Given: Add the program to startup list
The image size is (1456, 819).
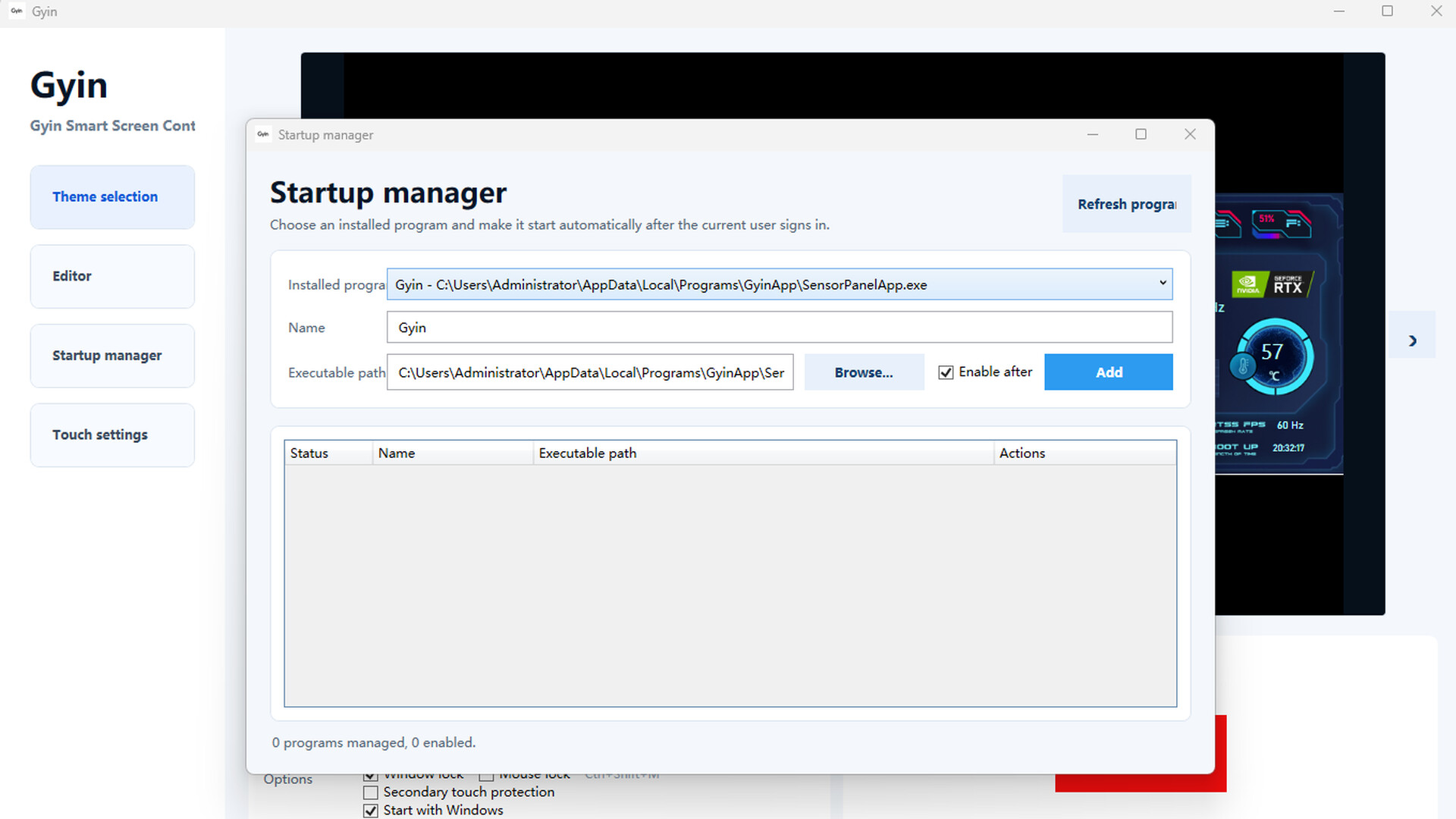Looking at the screenshot, I should pos(1108,372).
